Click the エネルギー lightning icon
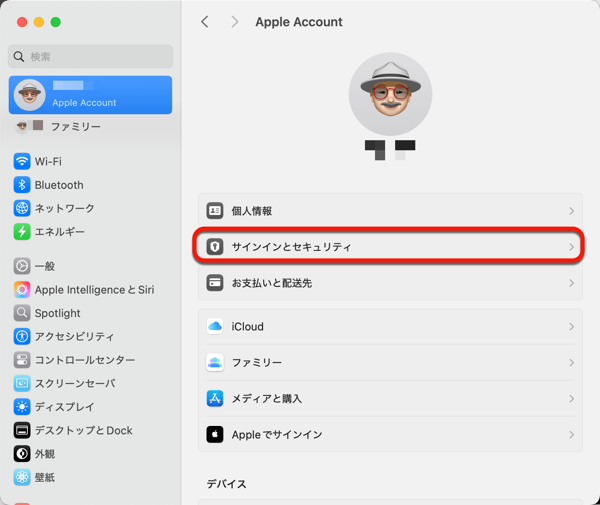Viewport: 600px width, 505px height. [x=22, y=231]
